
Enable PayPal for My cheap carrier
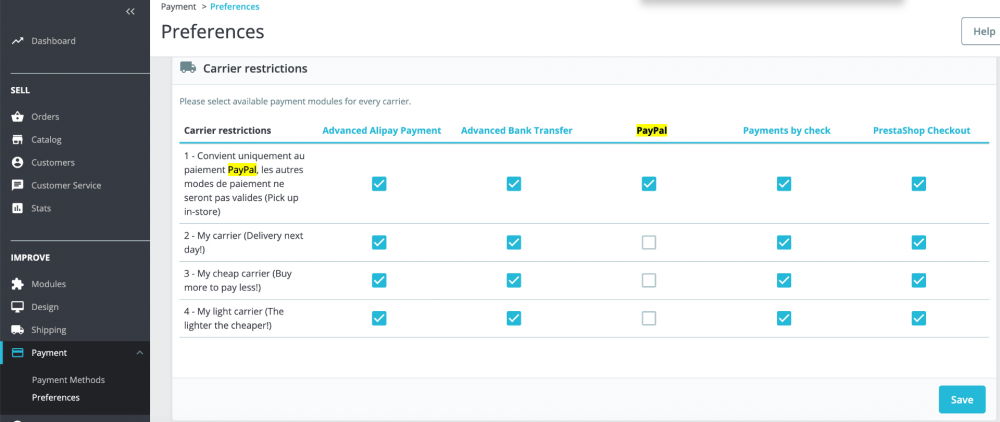(x=649, y=280)
